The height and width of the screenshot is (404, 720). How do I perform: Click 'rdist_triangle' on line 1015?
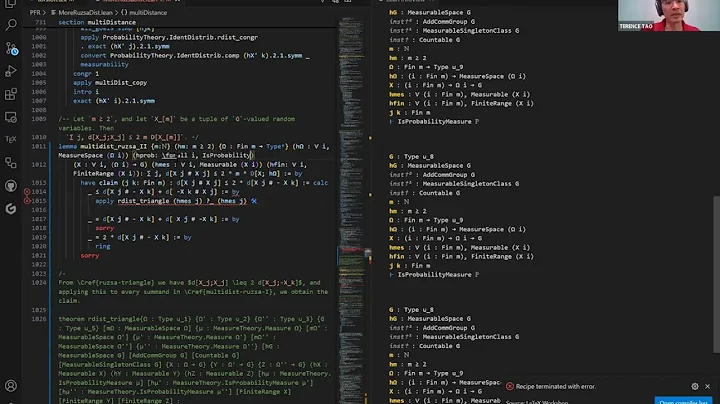tap(143, 201)
